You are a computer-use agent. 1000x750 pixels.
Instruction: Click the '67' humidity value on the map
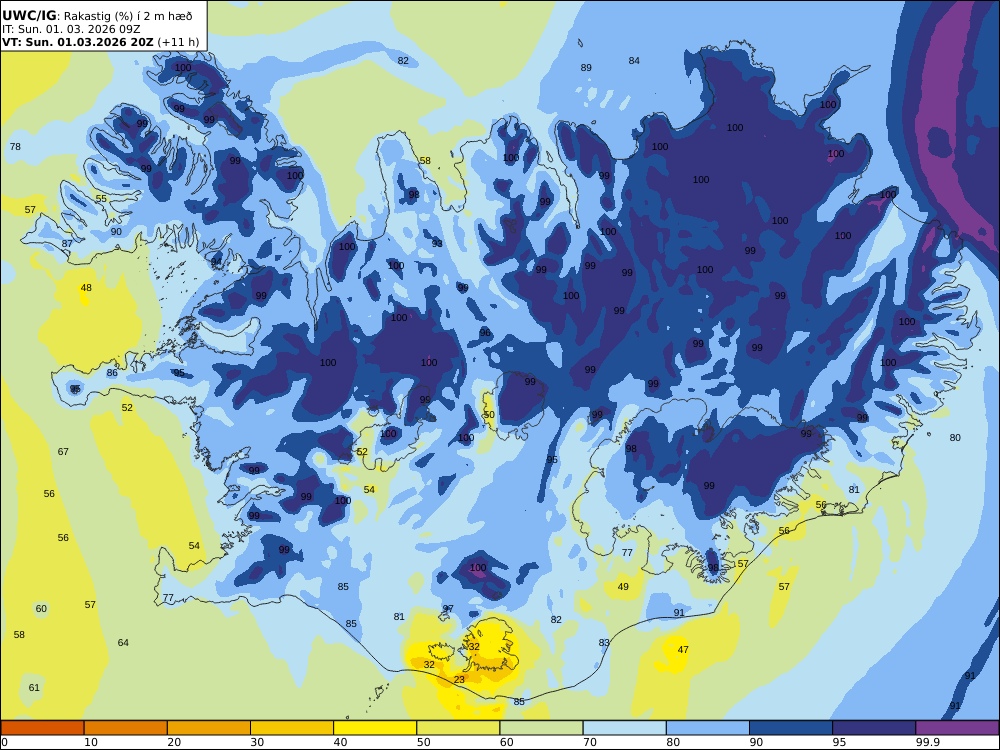(63, 452)
